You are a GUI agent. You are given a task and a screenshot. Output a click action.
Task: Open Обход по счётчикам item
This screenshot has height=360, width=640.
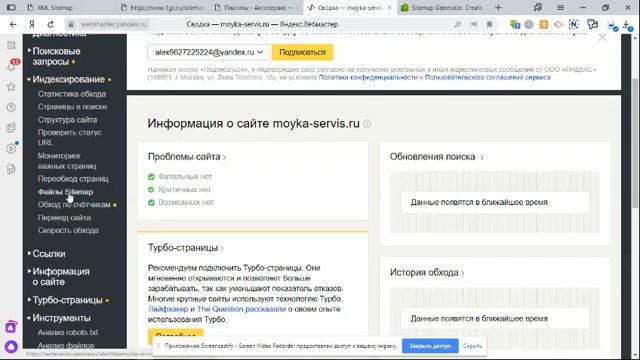point(74,204)
